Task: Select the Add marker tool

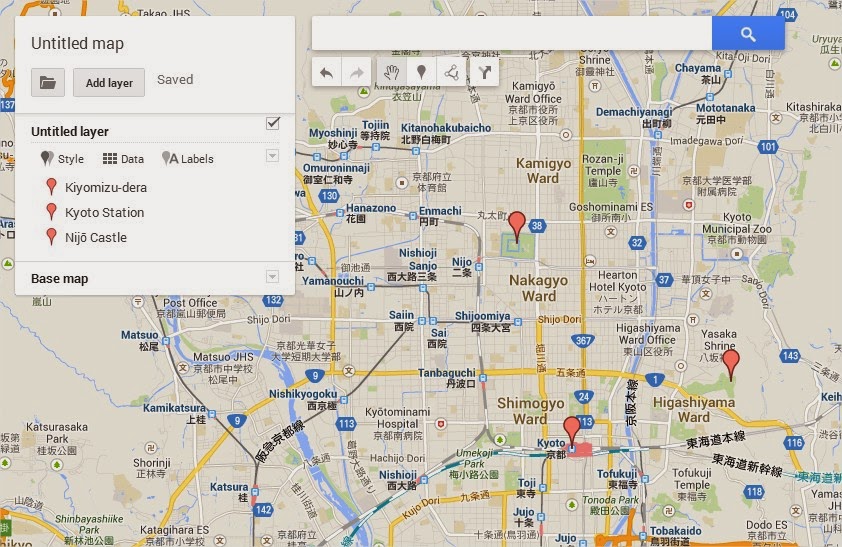Action: pos(422,72)
